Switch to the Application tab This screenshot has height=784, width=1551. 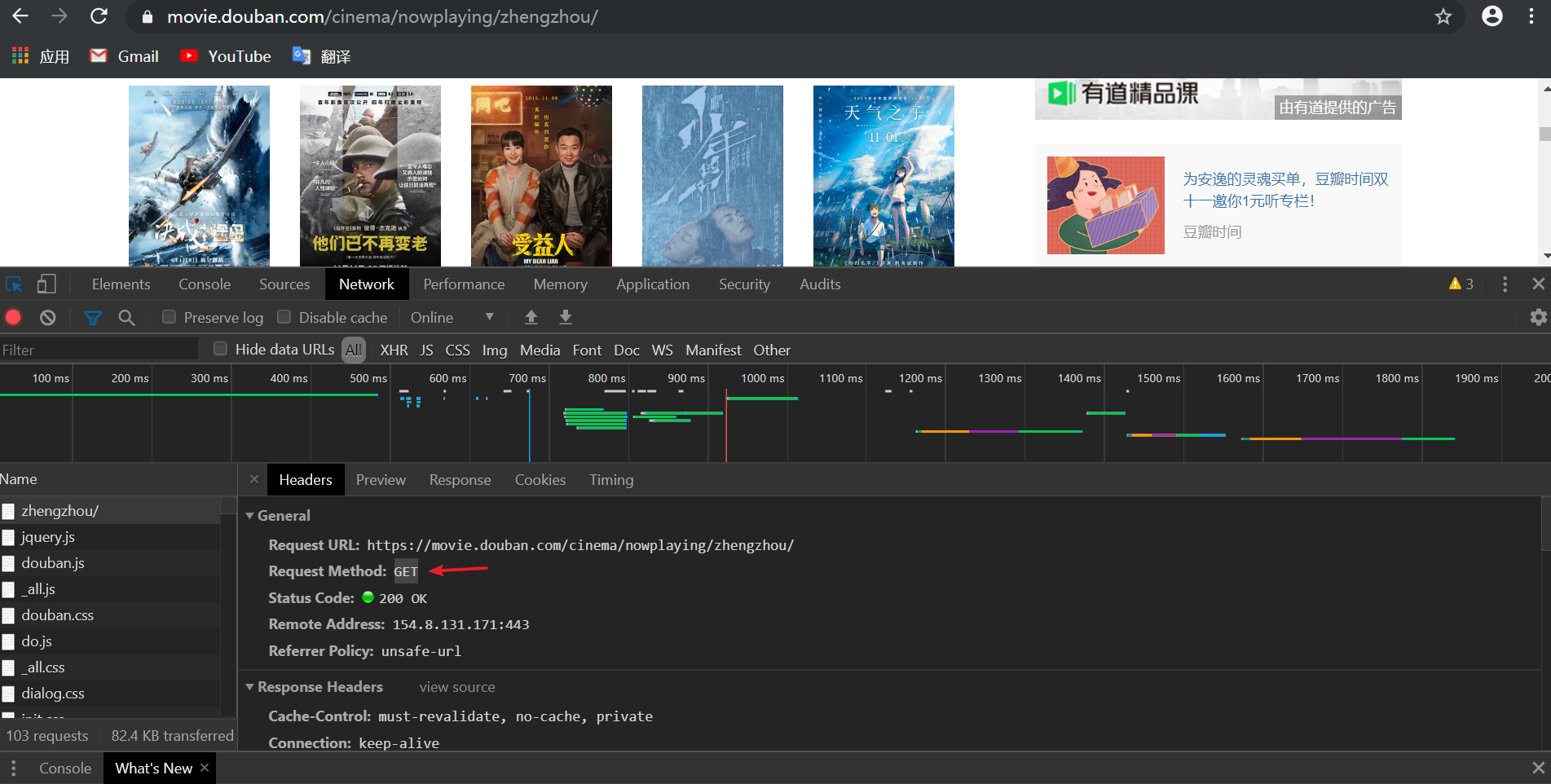(x=653, y=284)
